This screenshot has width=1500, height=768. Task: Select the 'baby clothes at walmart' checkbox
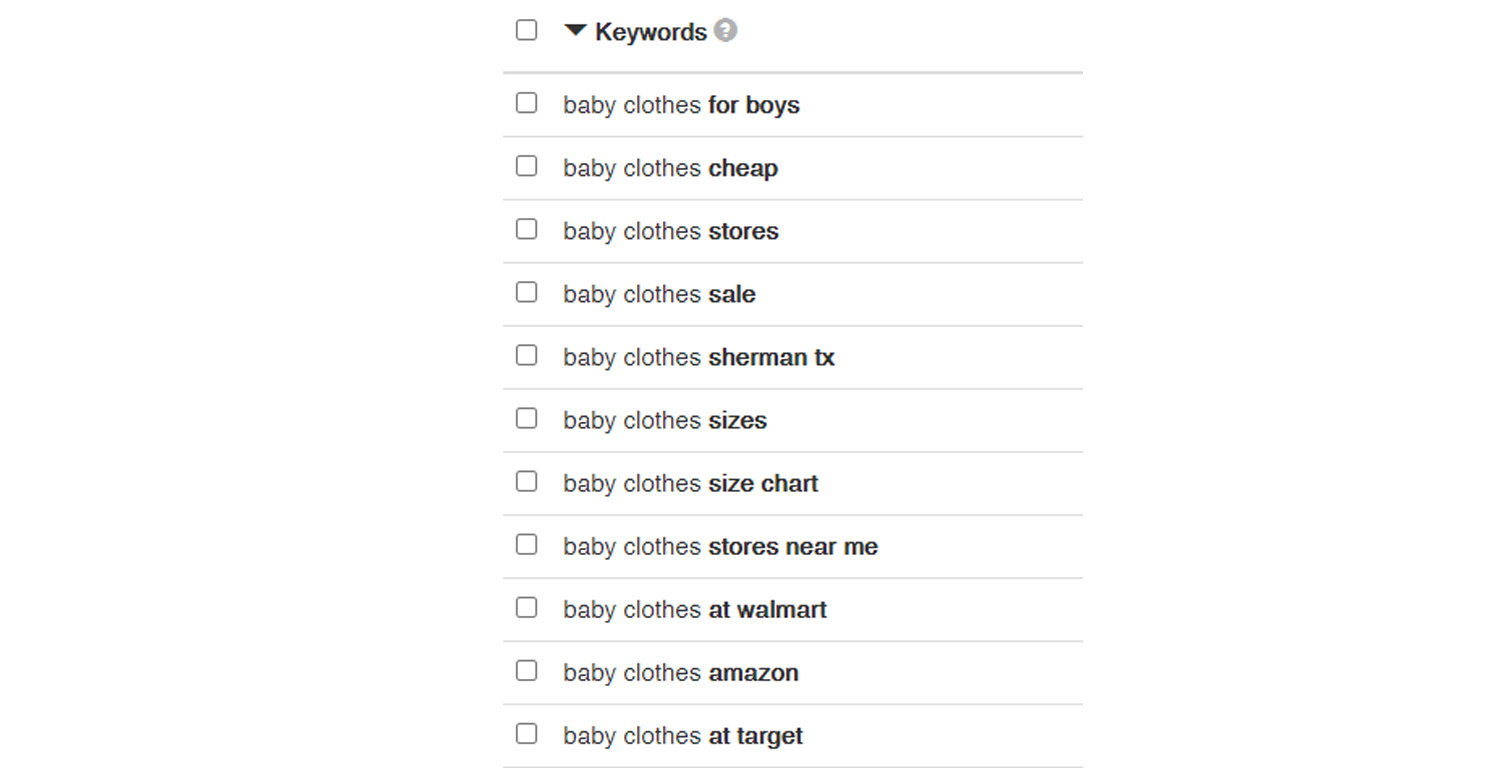click(x=526, y=607)
